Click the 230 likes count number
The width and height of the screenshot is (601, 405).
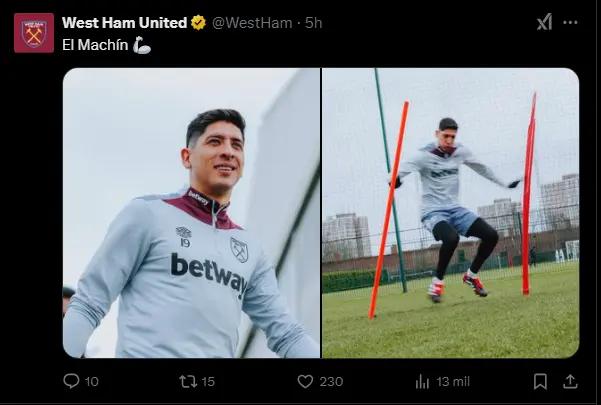pyautogui.click(x=331, y=381)
